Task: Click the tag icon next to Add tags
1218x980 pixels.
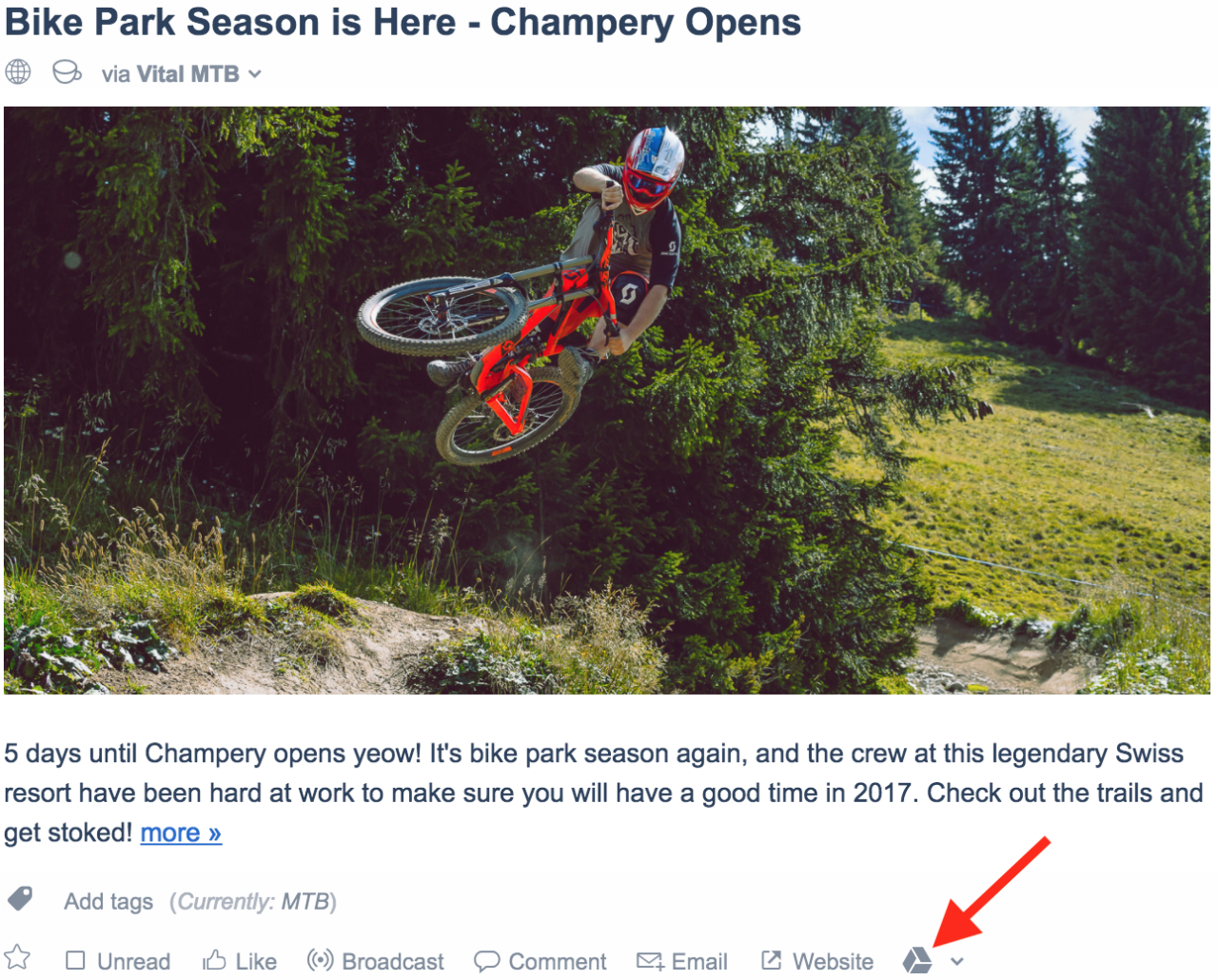Action: pyautogui.click(x=20, y=898)
